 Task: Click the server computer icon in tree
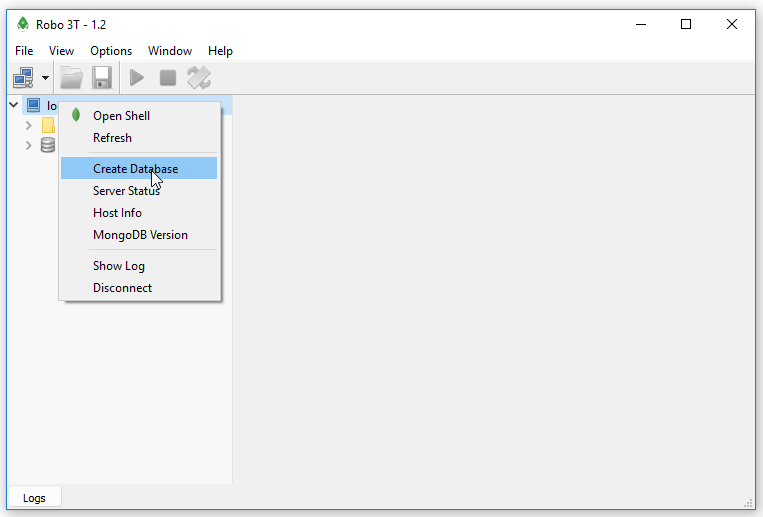click(34, 105)
